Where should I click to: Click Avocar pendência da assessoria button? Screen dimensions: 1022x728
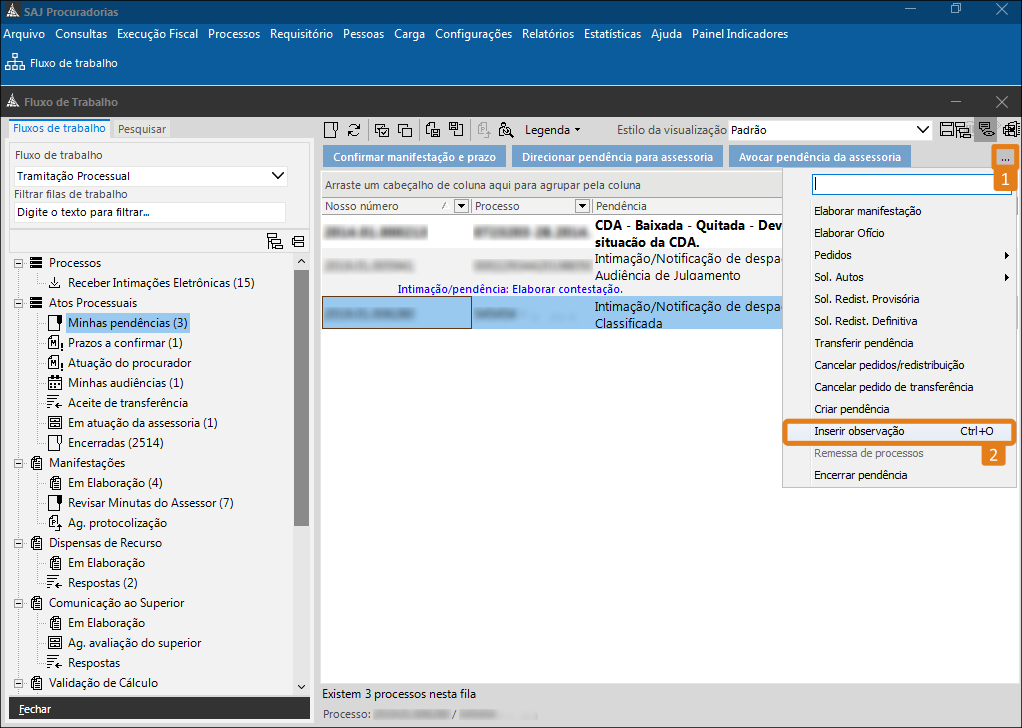coord(819,157)
